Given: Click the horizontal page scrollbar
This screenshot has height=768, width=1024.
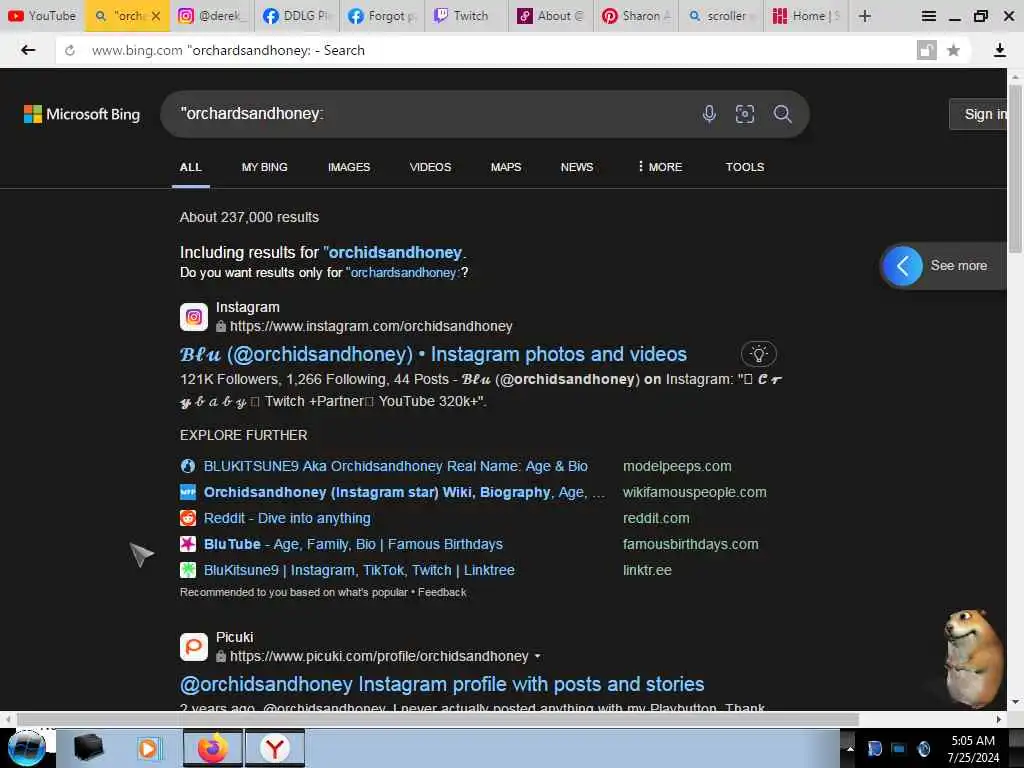Looking at the screenshot, I should pos(438,719).
